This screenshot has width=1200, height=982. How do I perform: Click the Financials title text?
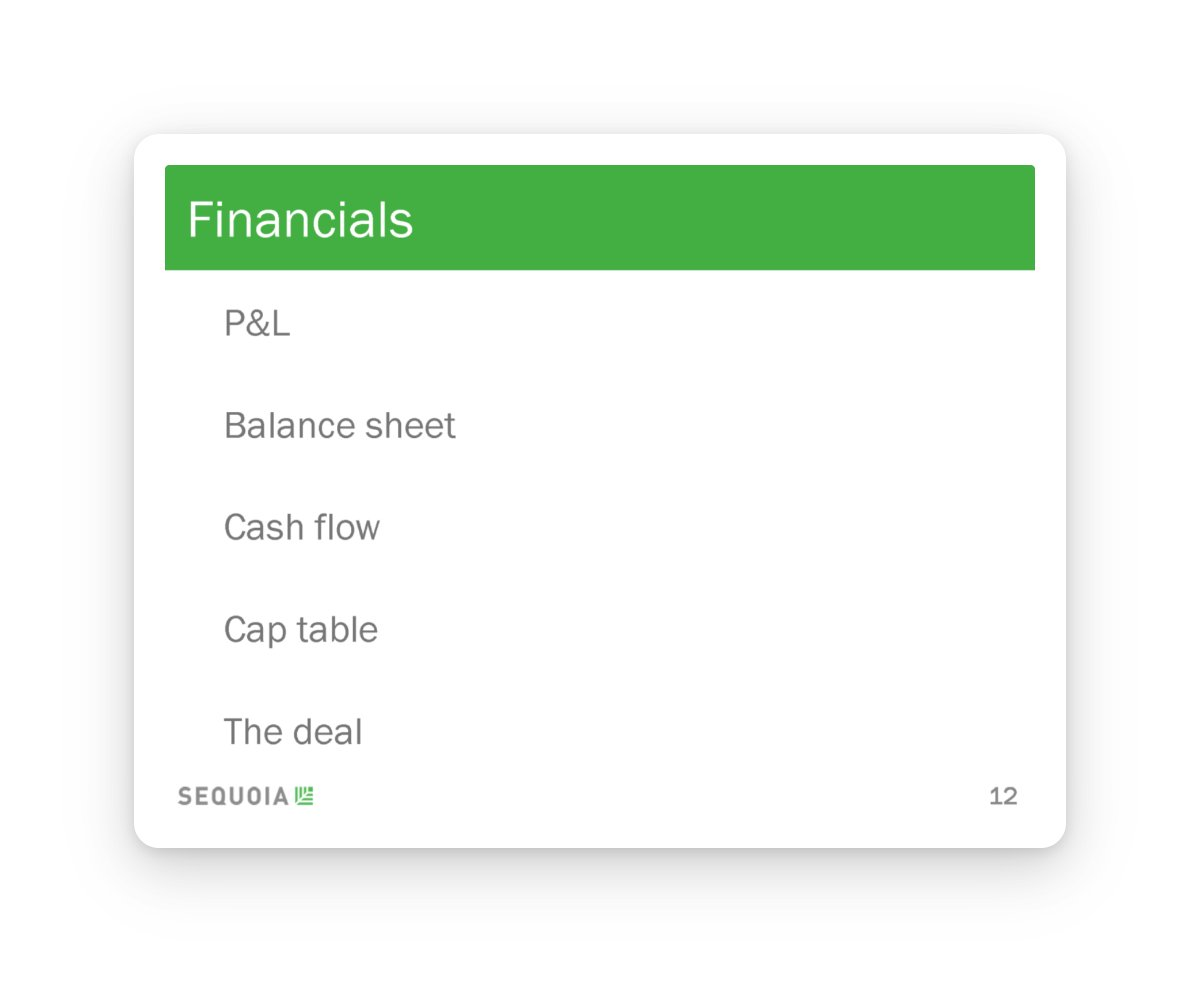(300, 219)
